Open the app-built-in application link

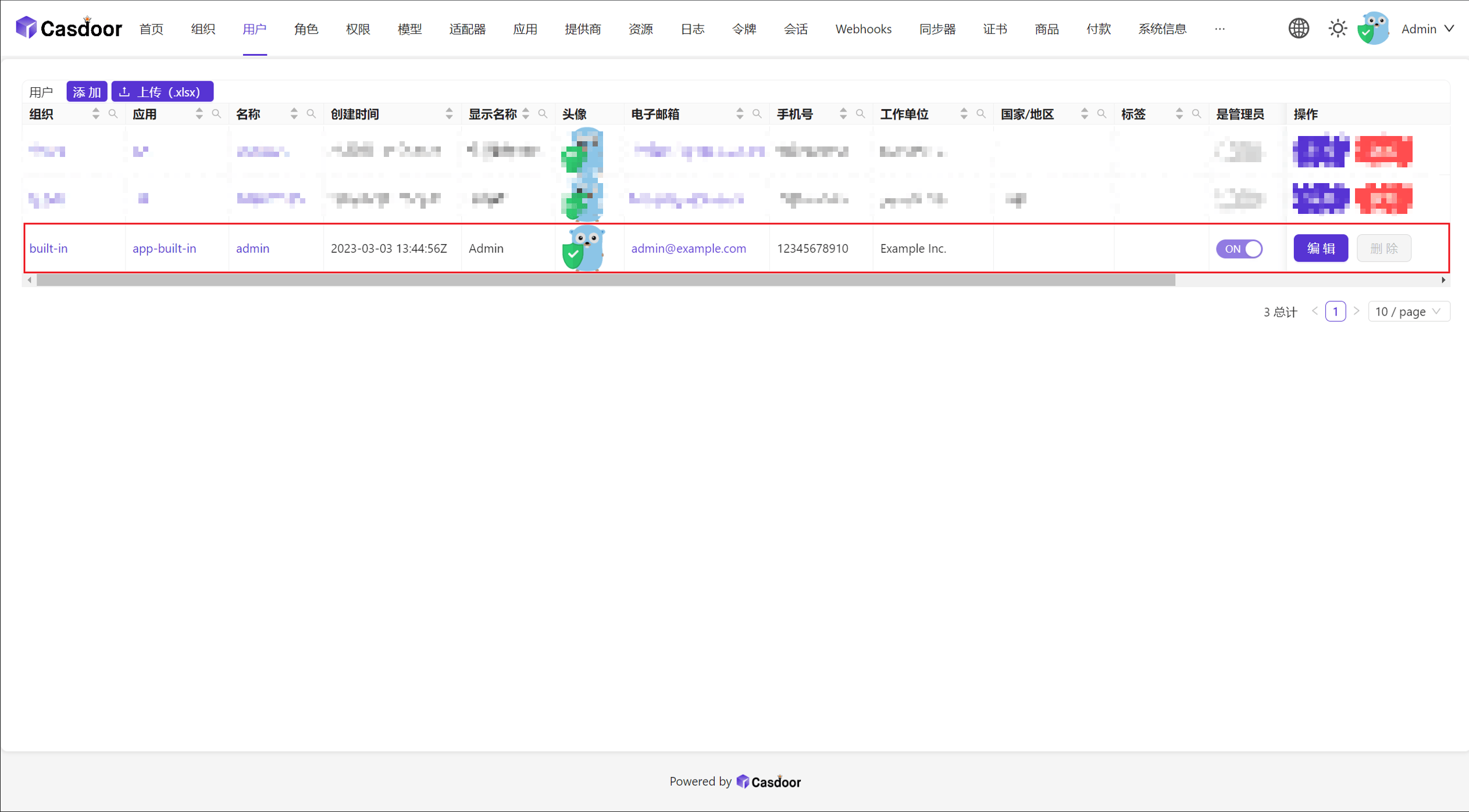pyautogui.click(x=164, y=248)
